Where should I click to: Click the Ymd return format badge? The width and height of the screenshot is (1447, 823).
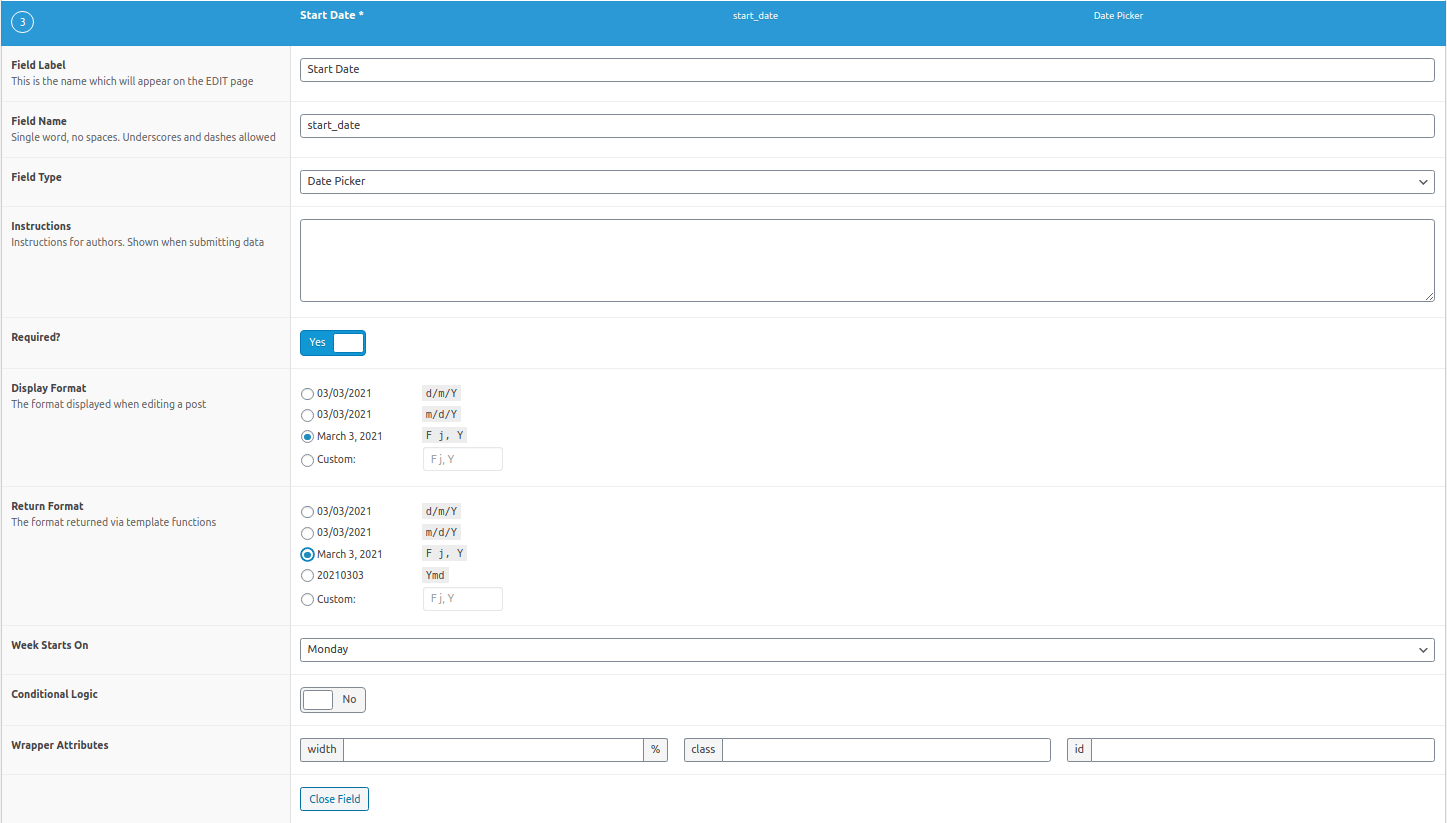click(435, 574)
